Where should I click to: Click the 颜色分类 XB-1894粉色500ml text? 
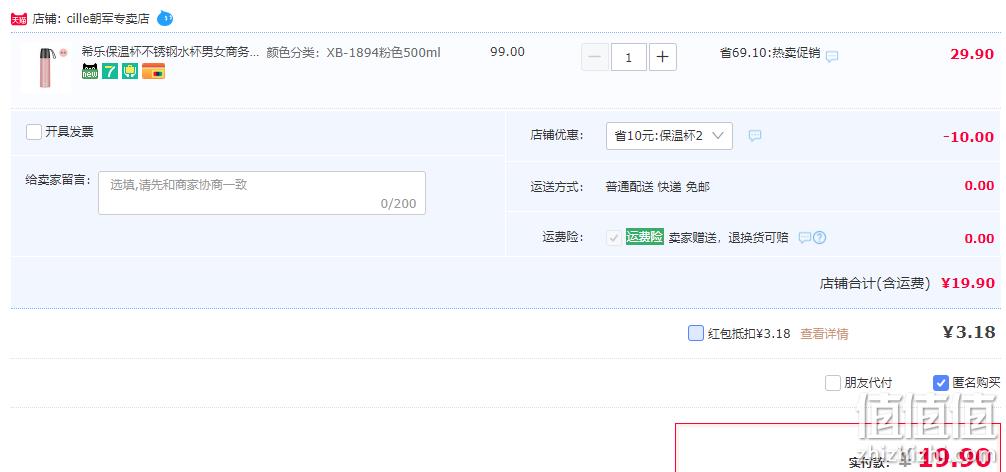354,53
